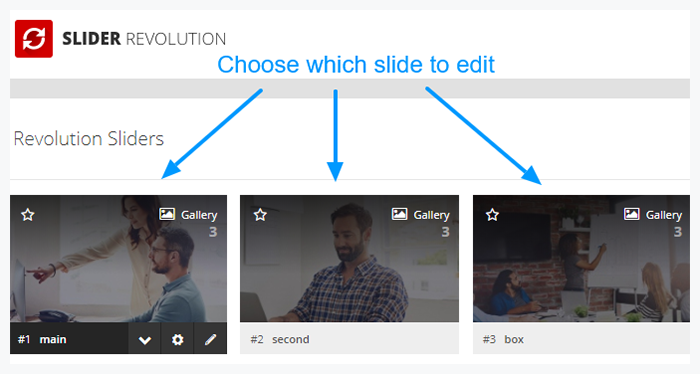700x374 pixels.
Task: Expand the chevron dropdown on #1 main
Action: [145, 340]
